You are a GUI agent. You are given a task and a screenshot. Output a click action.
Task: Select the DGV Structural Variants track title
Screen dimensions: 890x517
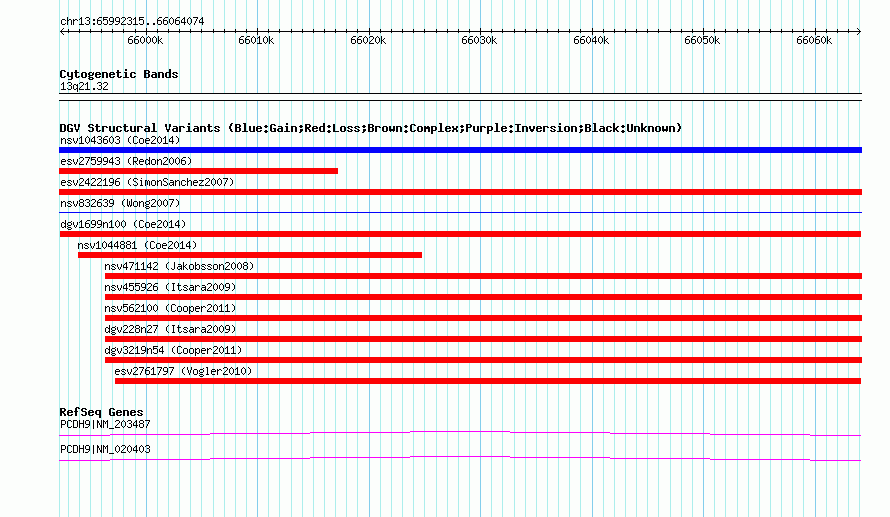tap(370, 128)
